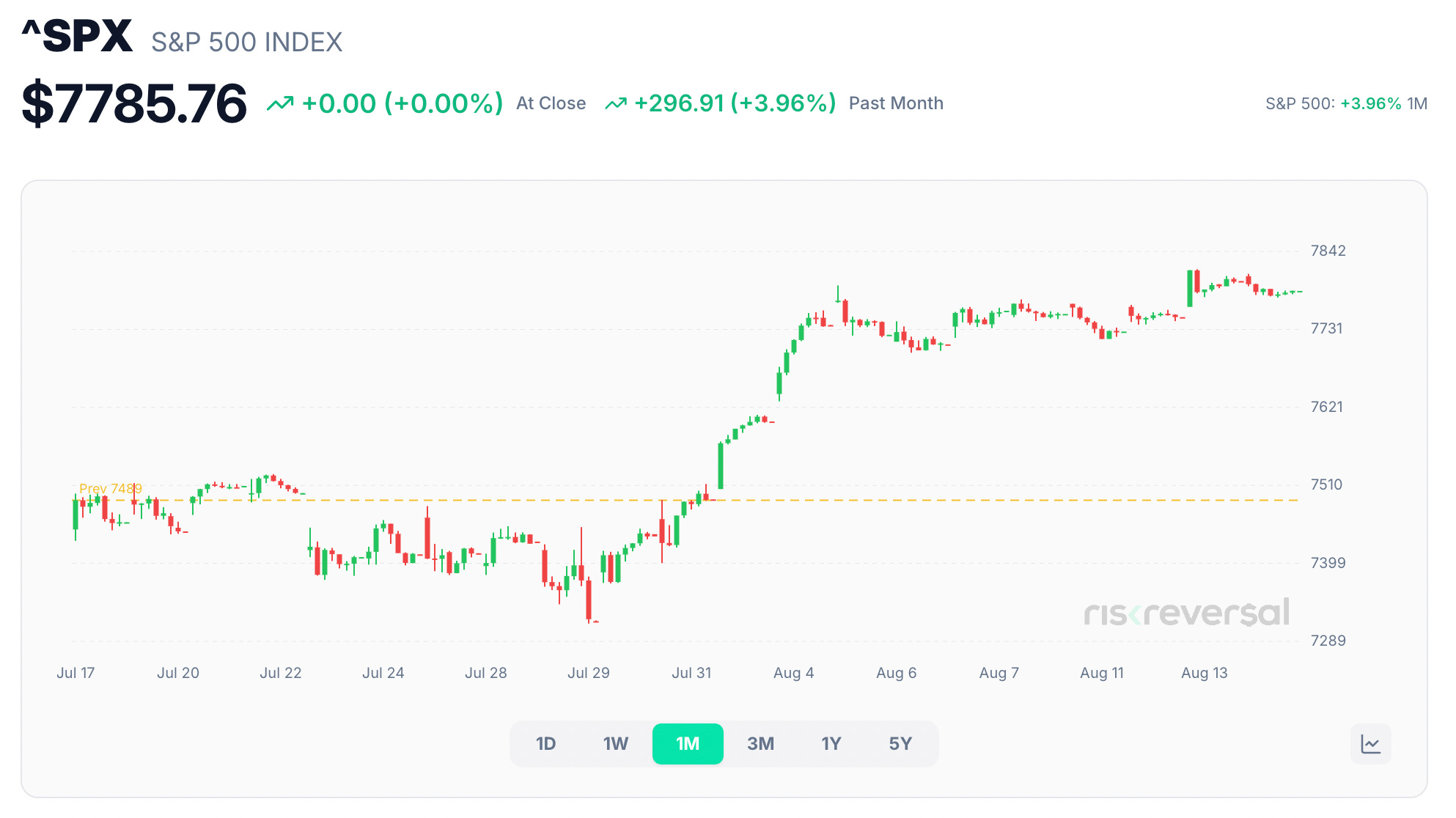Click the $7785.76 price value
The image size is (1456, 818).
coord(134,103)
